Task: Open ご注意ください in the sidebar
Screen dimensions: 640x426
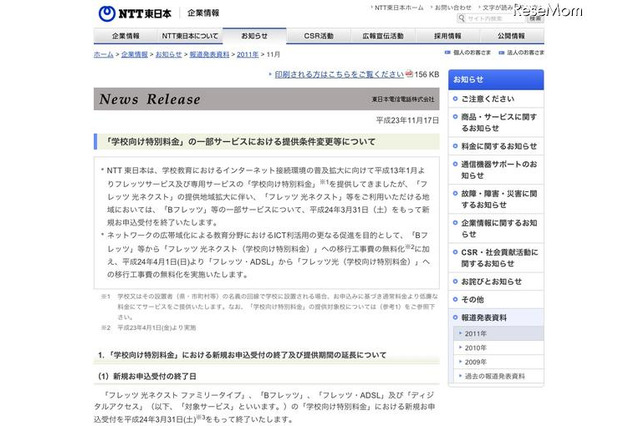Action: (x=496, y=99)
